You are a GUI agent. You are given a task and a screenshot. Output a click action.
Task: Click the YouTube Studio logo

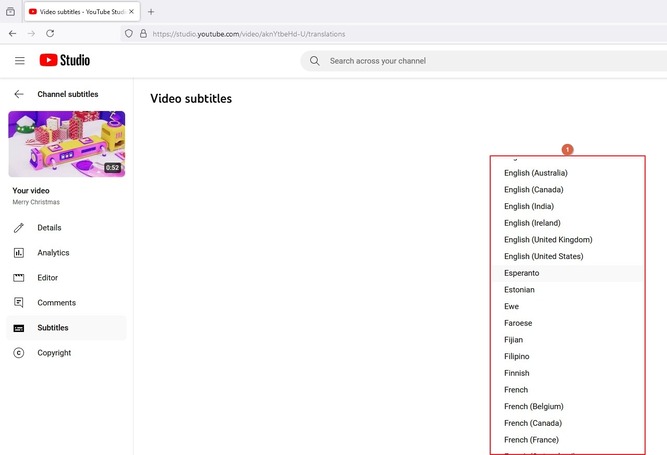tap(65, 60)
